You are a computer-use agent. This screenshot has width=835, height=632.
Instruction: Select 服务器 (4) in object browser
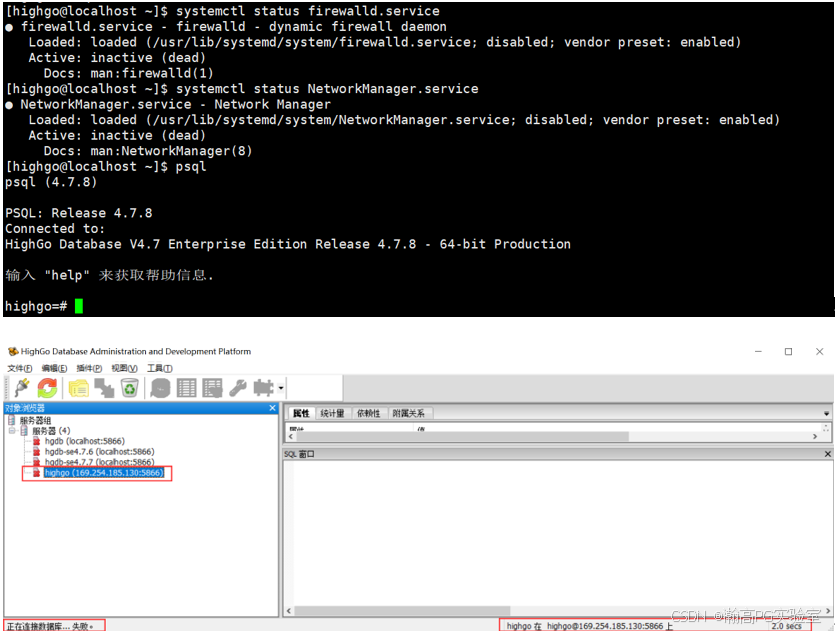(x=51, y=431)
